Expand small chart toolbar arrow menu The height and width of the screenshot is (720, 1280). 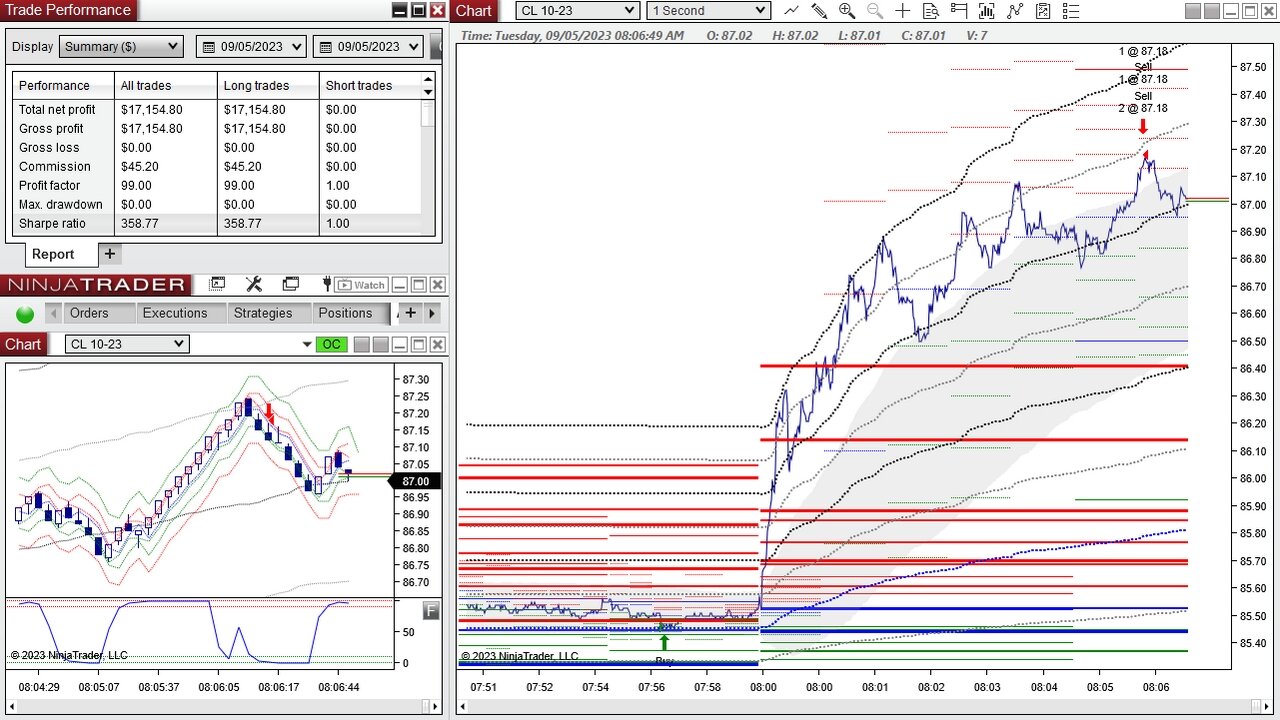[307, 345]
